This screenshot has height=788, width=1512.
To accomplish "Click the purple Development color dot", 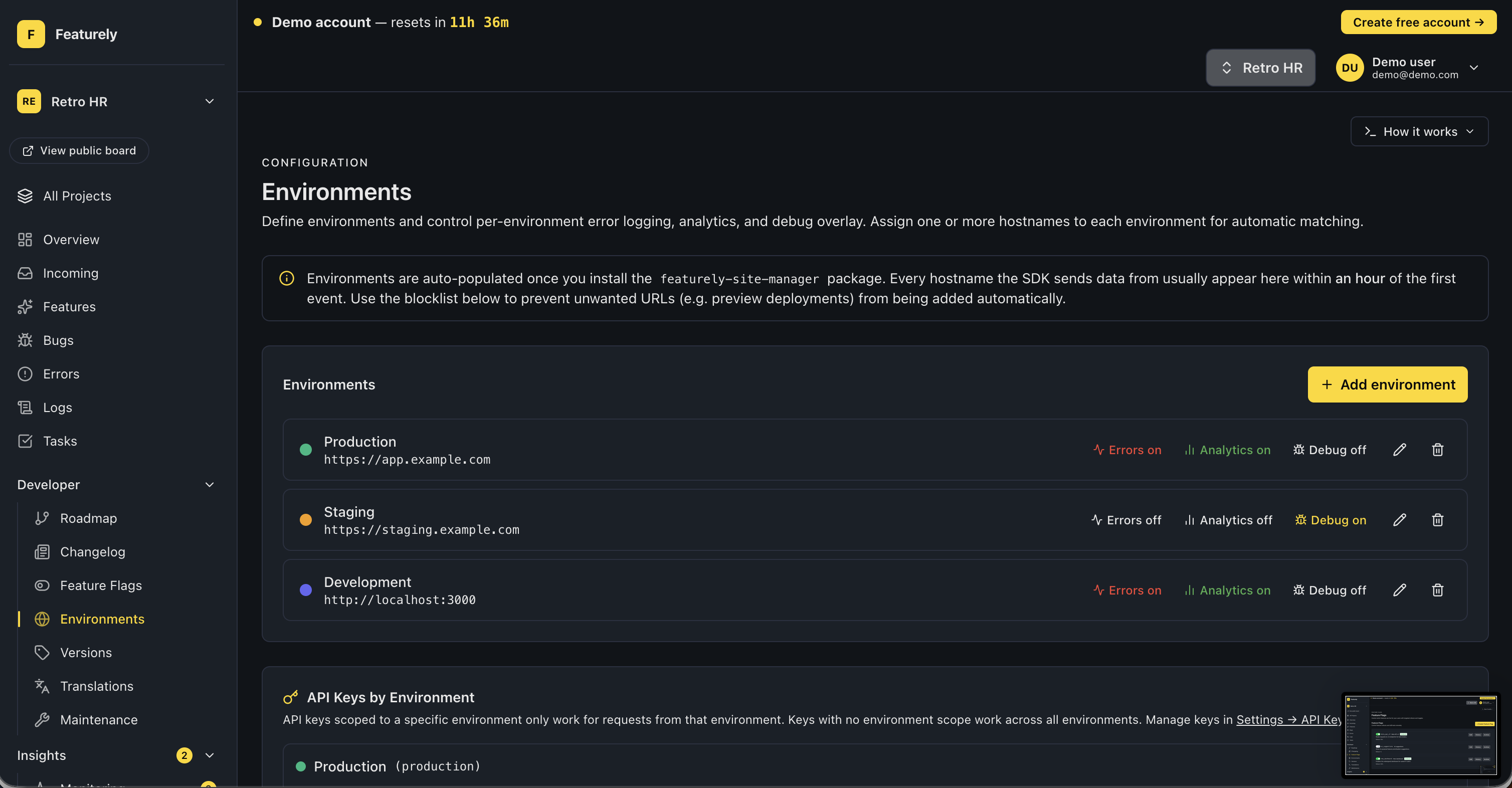I will (x=305, y=590).
